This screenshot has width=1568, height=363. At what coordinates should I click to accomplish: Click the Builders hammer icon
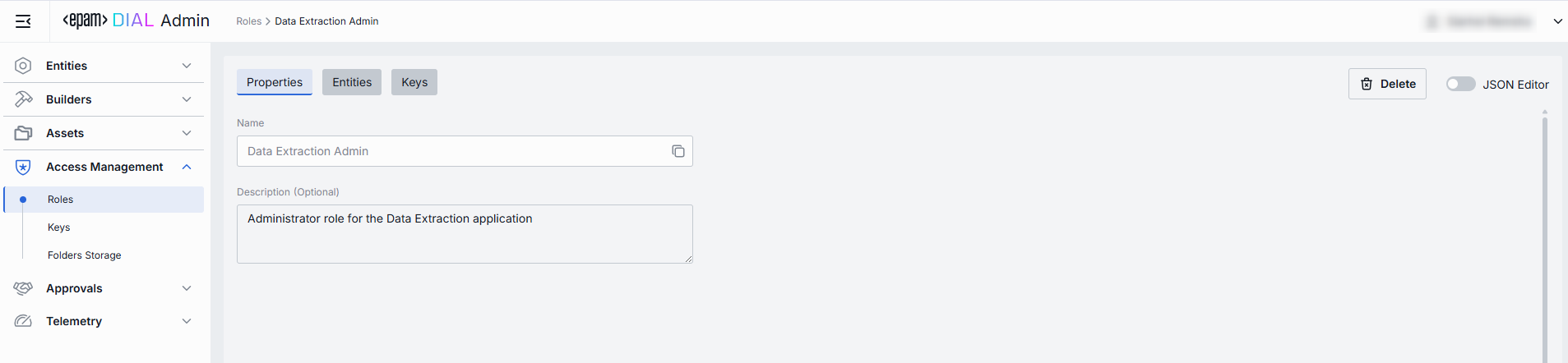(x=23, y=99)
